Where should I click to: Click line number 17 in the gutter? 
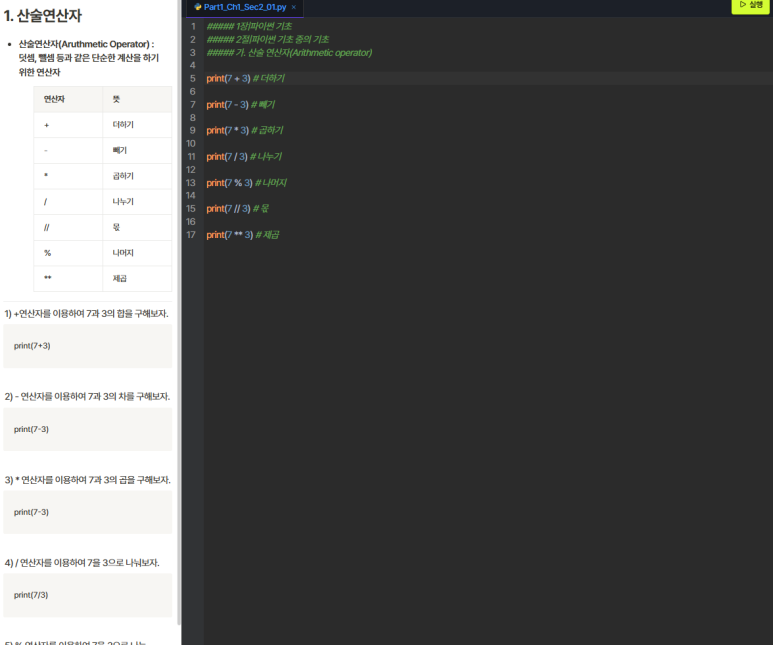[191, 235]
